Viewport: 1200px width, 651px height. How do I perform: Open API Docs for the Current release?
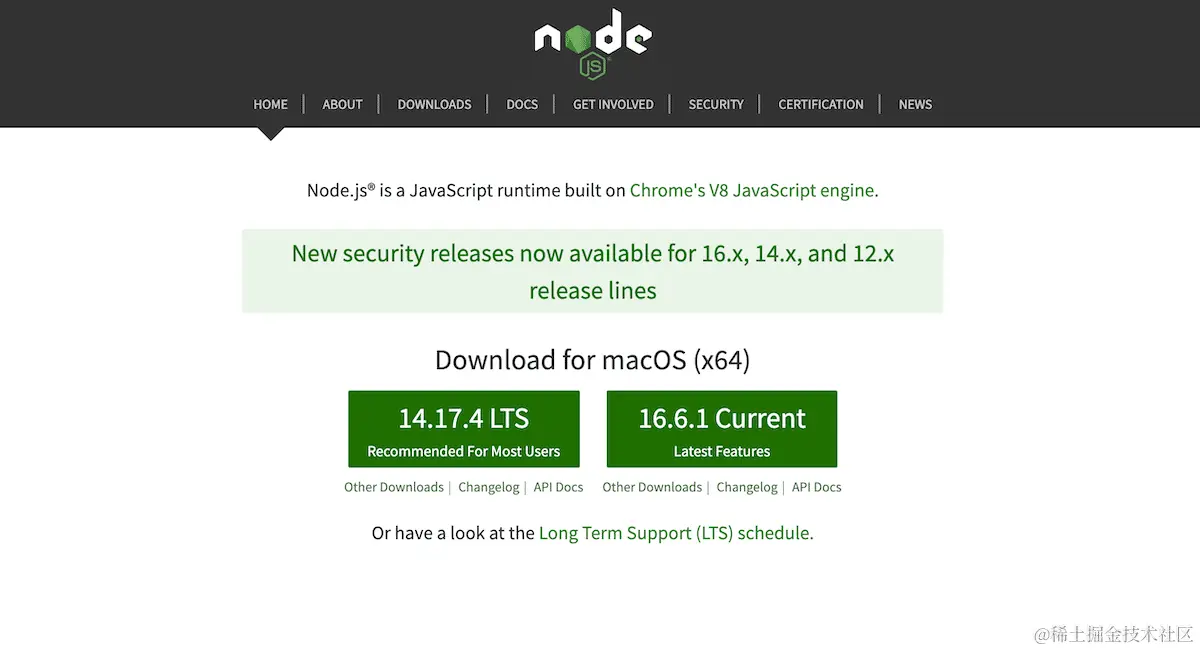coord(816,487)
